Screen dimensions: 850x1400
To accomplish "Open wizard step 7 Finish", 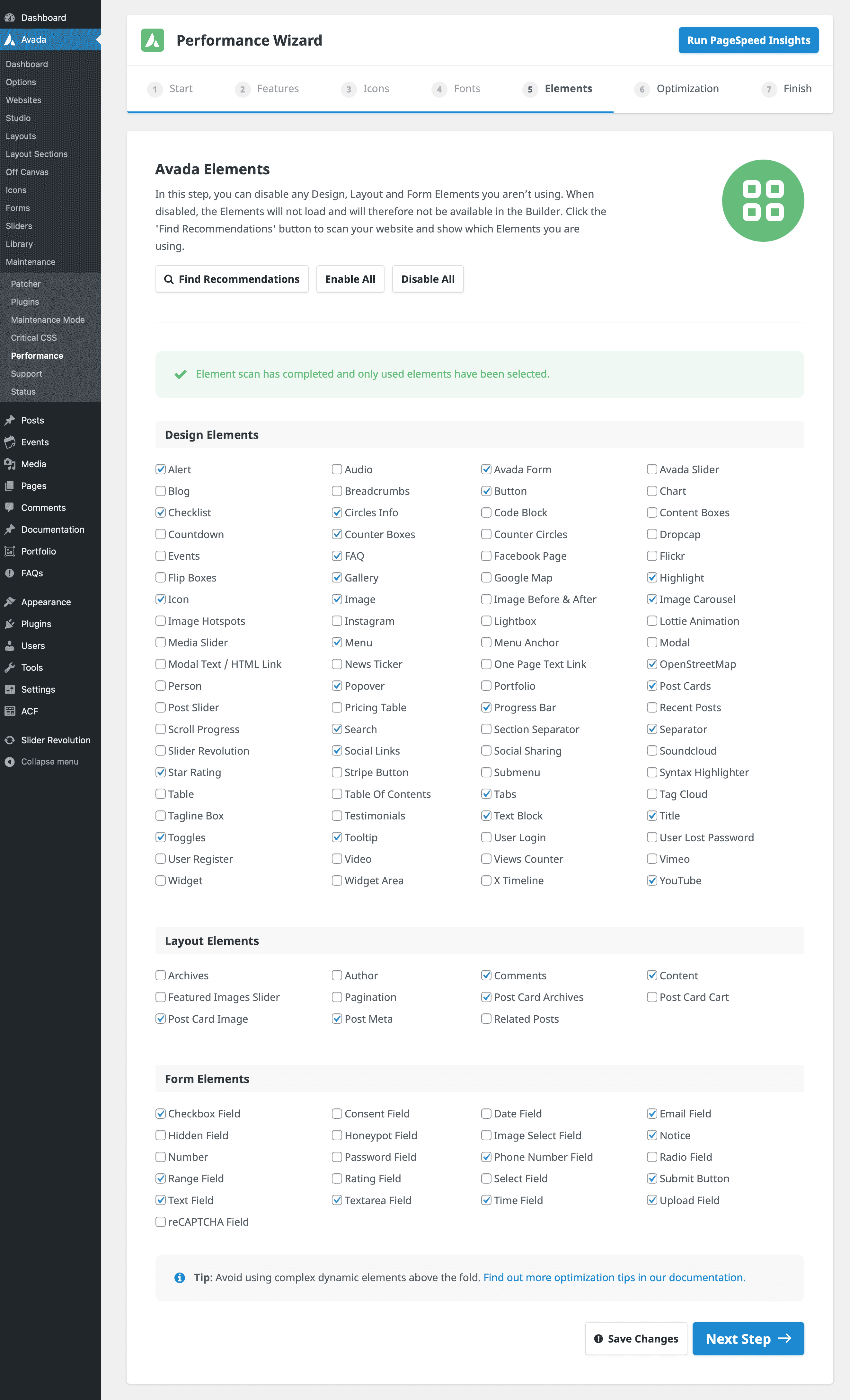I will point(787,89).
